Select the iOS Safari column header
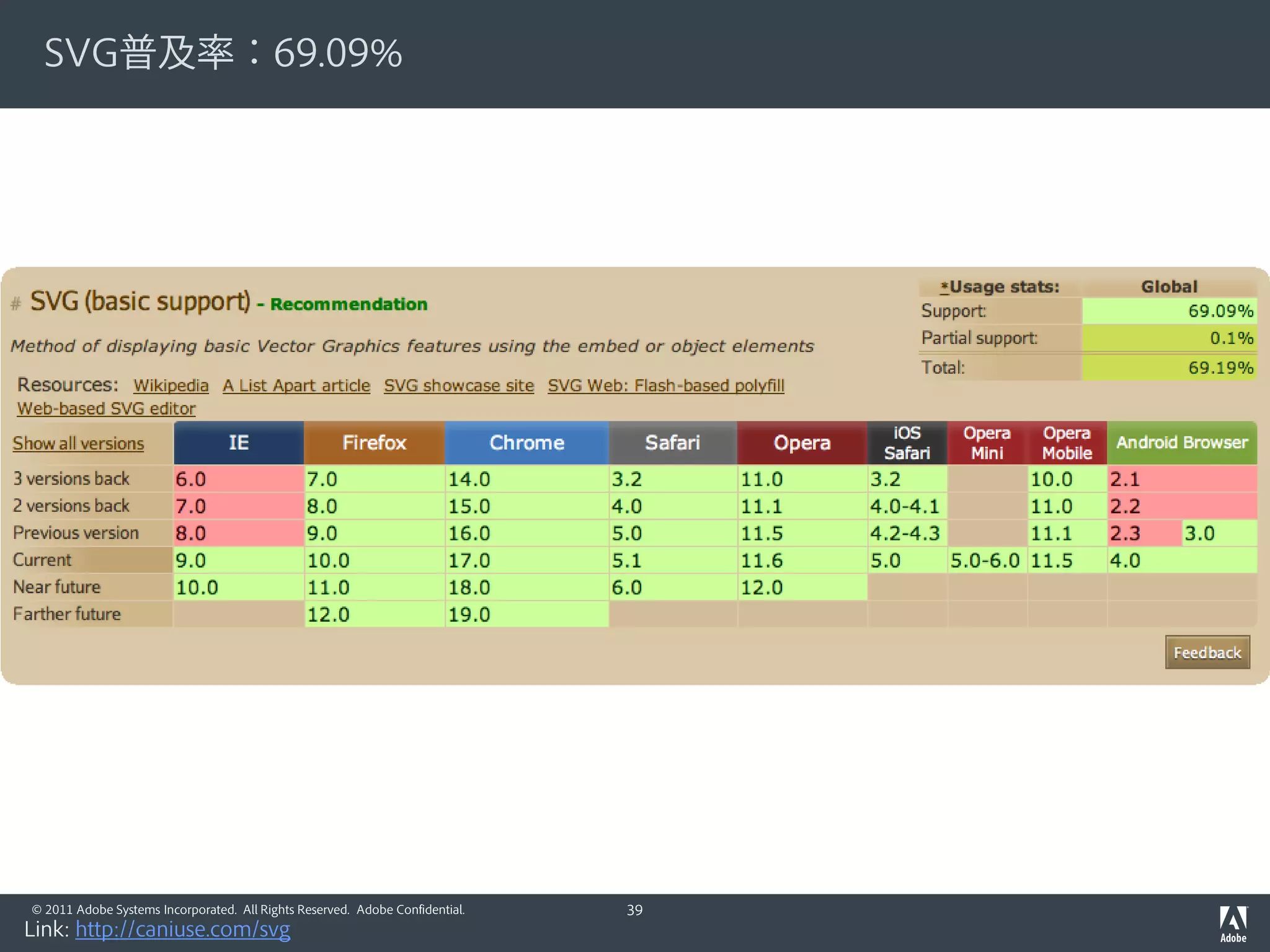Screen dimensions: 1270x952 [x=907, y=443]
